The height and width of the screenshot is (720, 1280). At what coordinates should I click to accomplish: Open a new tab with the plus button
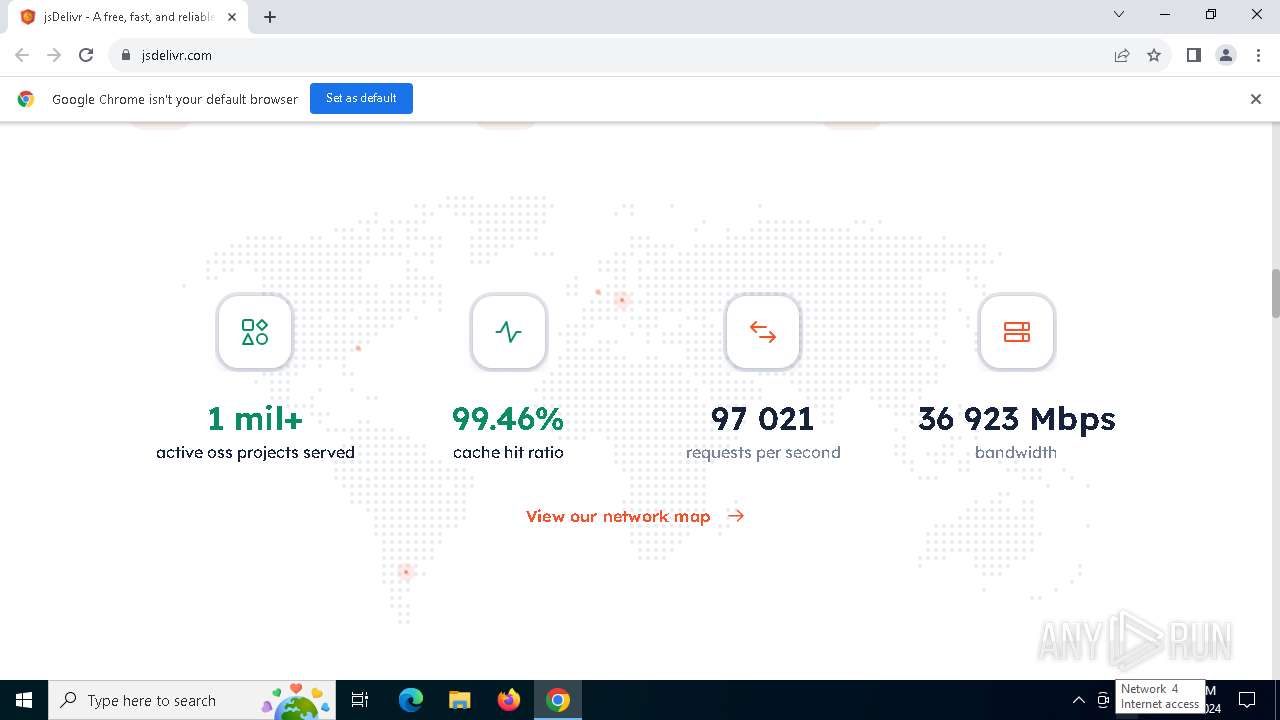click(270, 17)
